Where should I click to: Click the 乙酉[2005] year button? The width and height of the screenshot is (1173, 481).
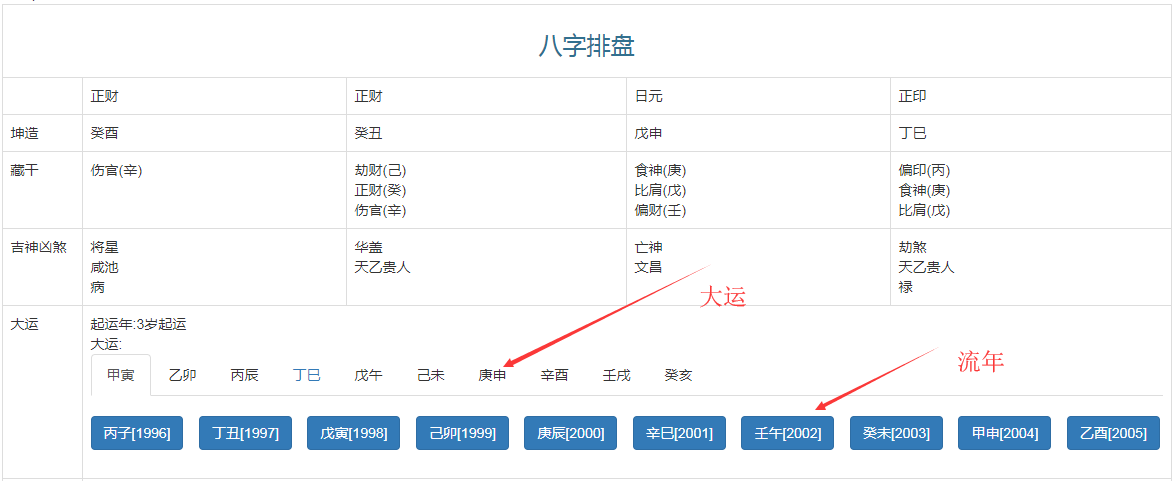click(1113, 433)
